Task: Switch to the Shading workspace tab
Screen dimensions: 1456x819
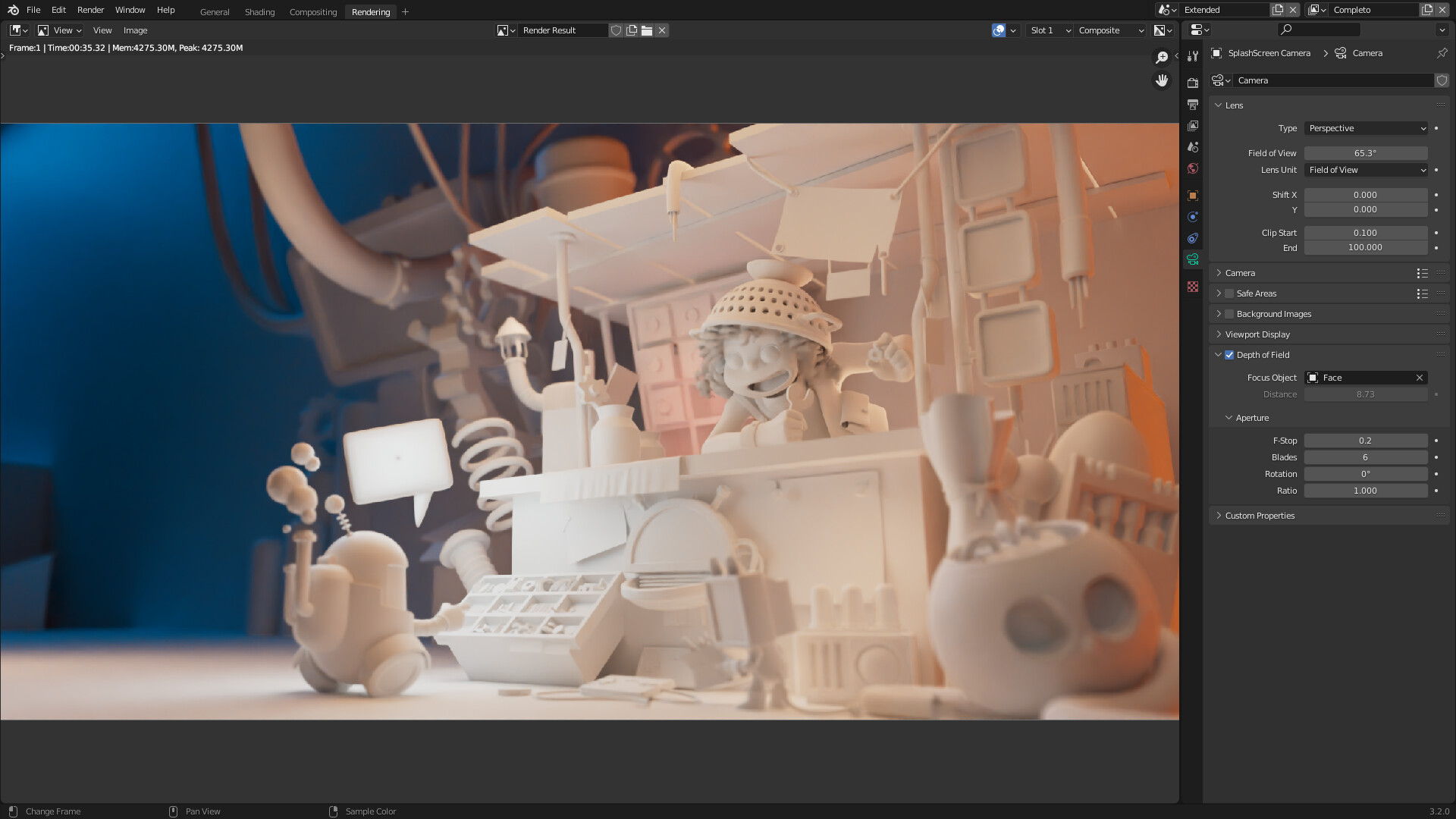Action: (x=259, y=12)
